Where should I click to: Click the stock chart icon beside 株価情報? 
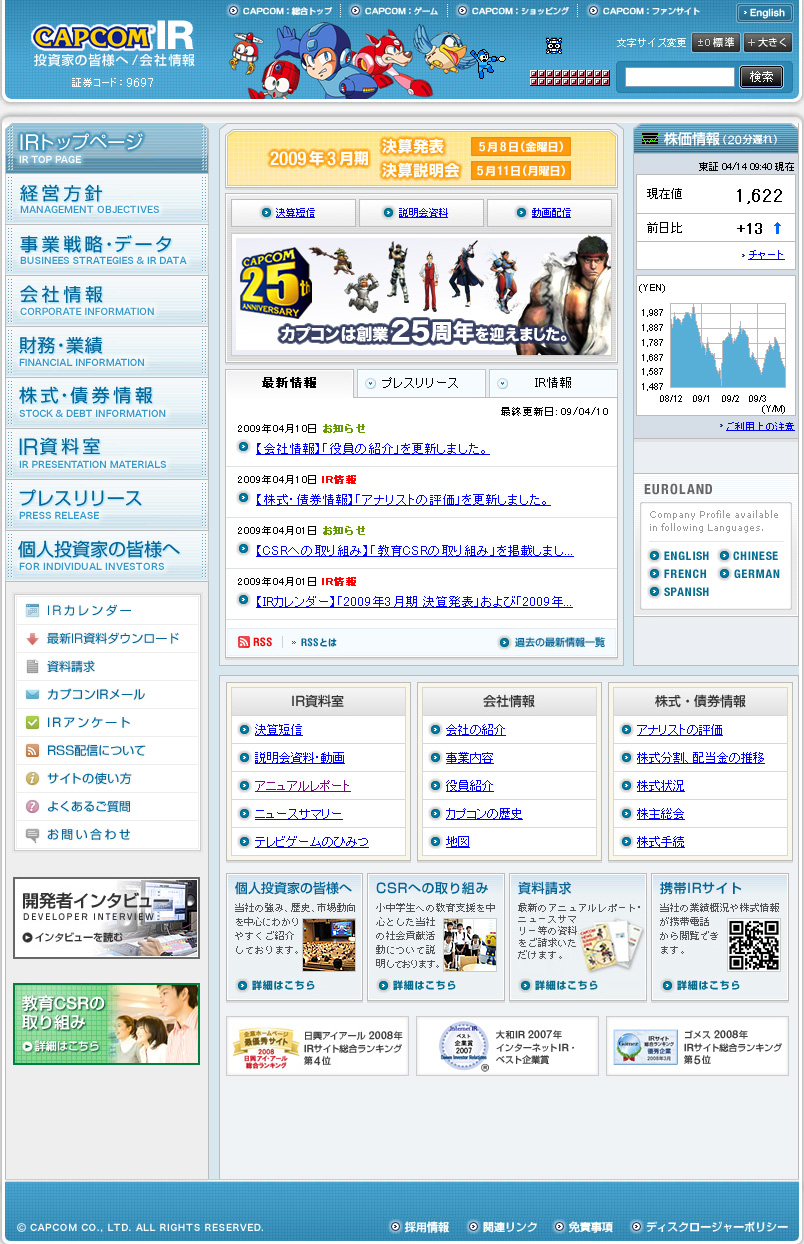tap(650, 138)
